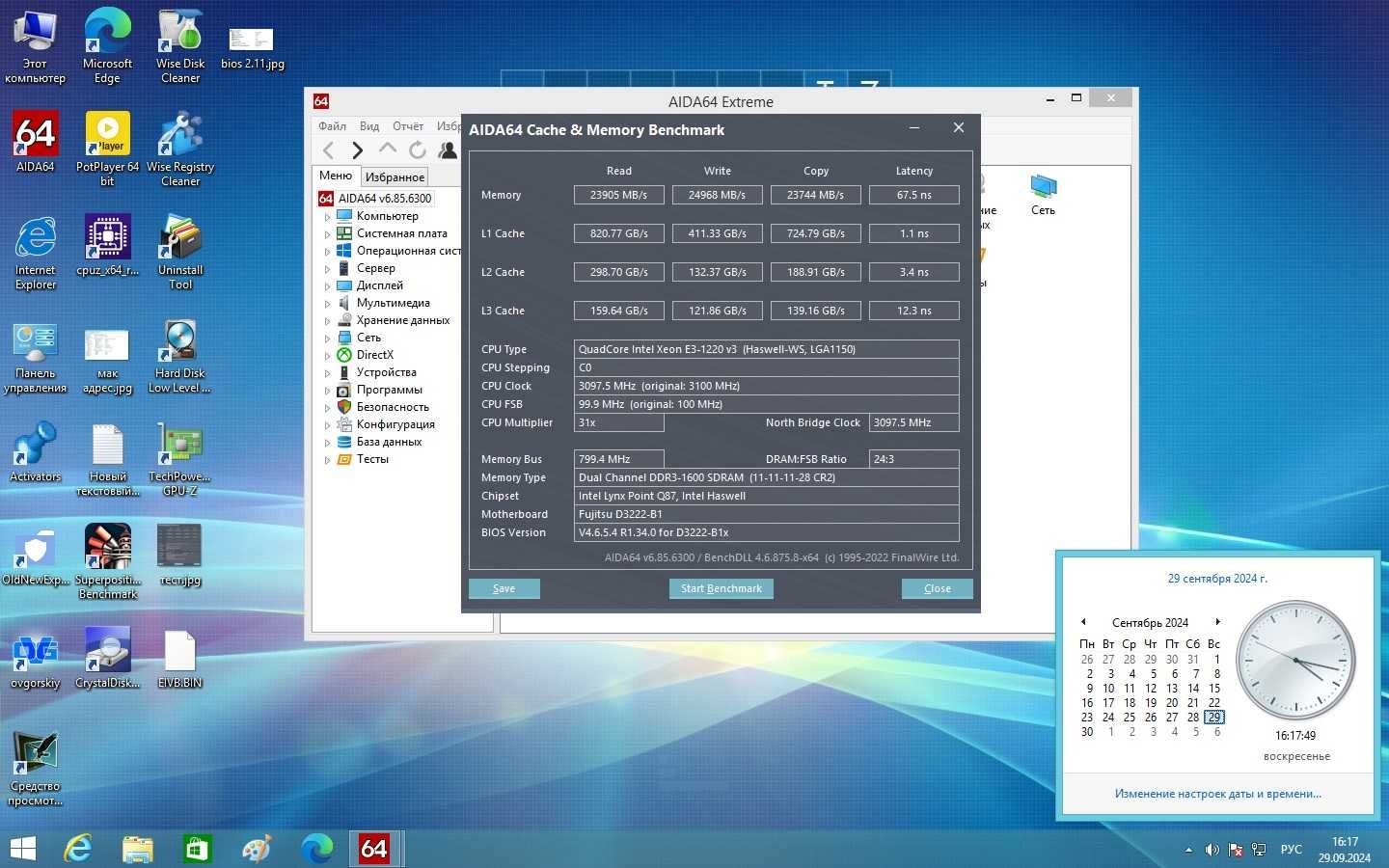Click the Close button in benchmark dialog
This screenshot has height=868, width=1389.
click(937, 588)
